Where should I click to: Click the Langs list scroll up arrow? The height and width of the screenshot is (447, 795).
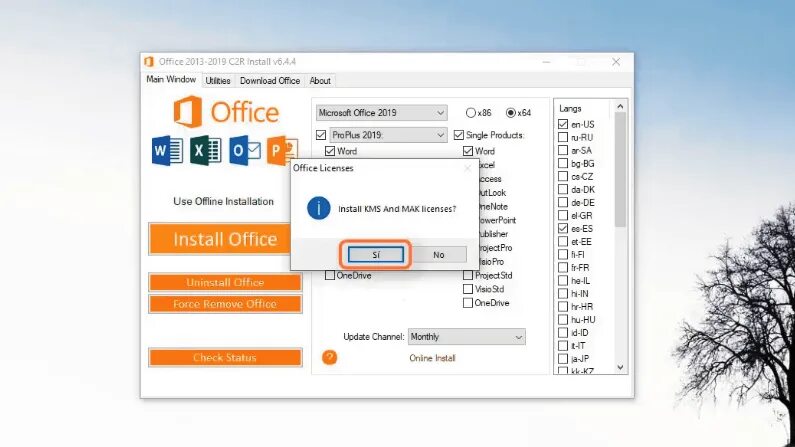tap(621, 106)
